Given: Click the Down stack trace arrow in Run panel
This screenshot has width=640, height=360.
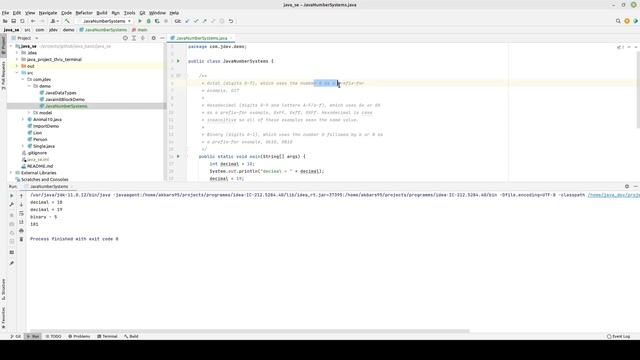Looking at the screenshot, I should pos(21,204).
